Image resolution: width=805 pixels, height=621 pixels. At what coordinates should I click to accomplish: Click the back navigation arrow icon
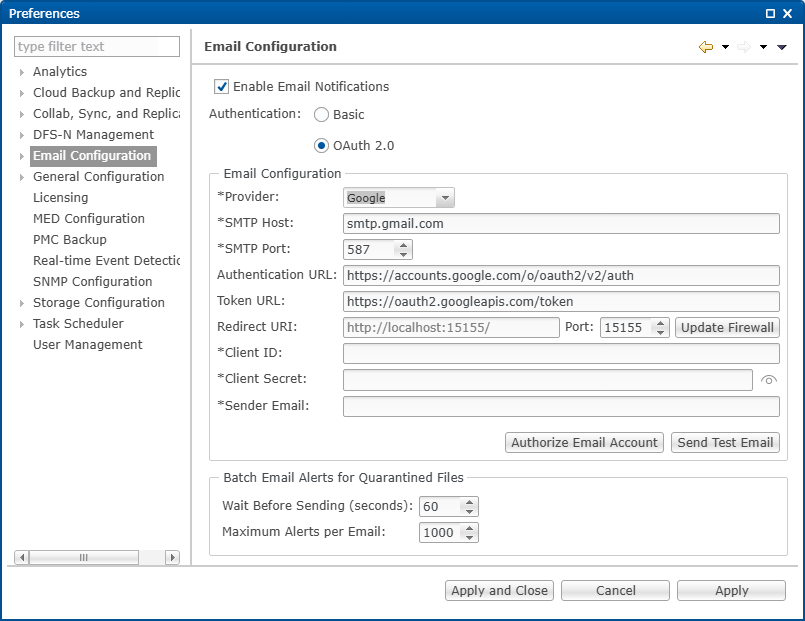pos(705,47)
